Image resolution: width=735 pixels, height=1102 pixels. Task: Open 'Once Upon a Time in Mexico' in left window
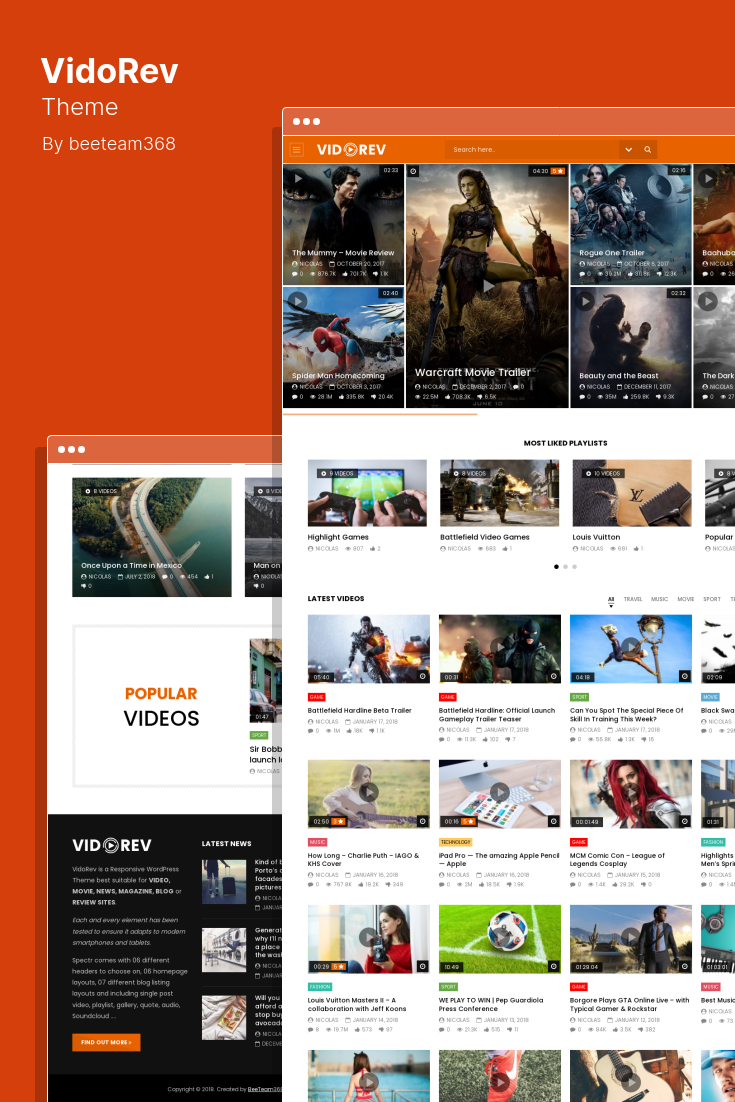(x=131, y=565)
